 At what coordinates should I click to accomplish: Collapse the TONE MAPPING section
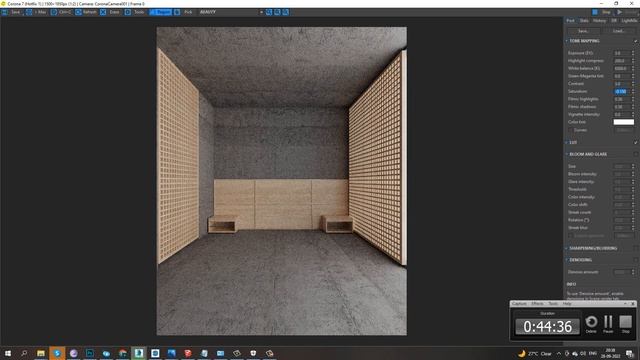567,41
